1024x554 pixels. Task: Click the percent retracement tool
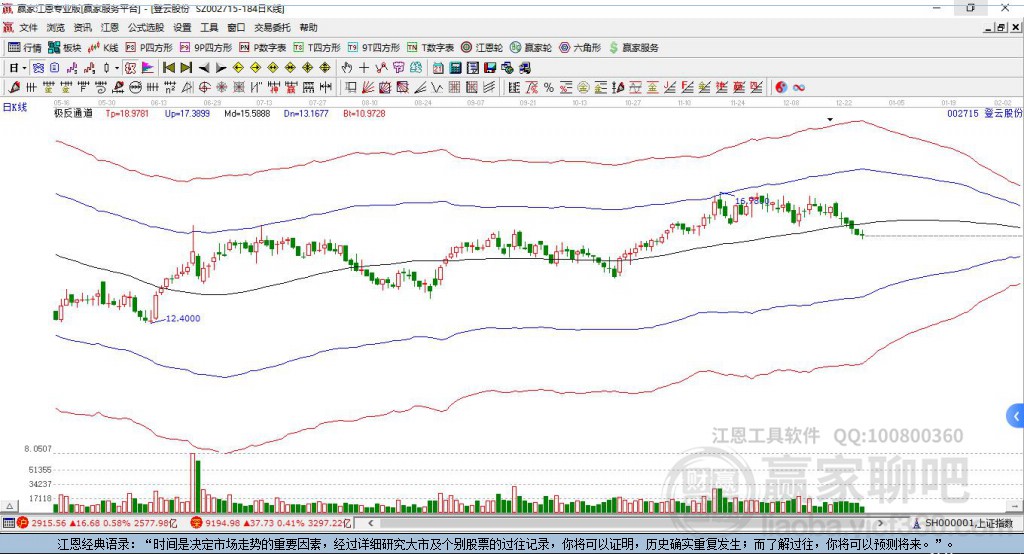(x=549, y=88)
